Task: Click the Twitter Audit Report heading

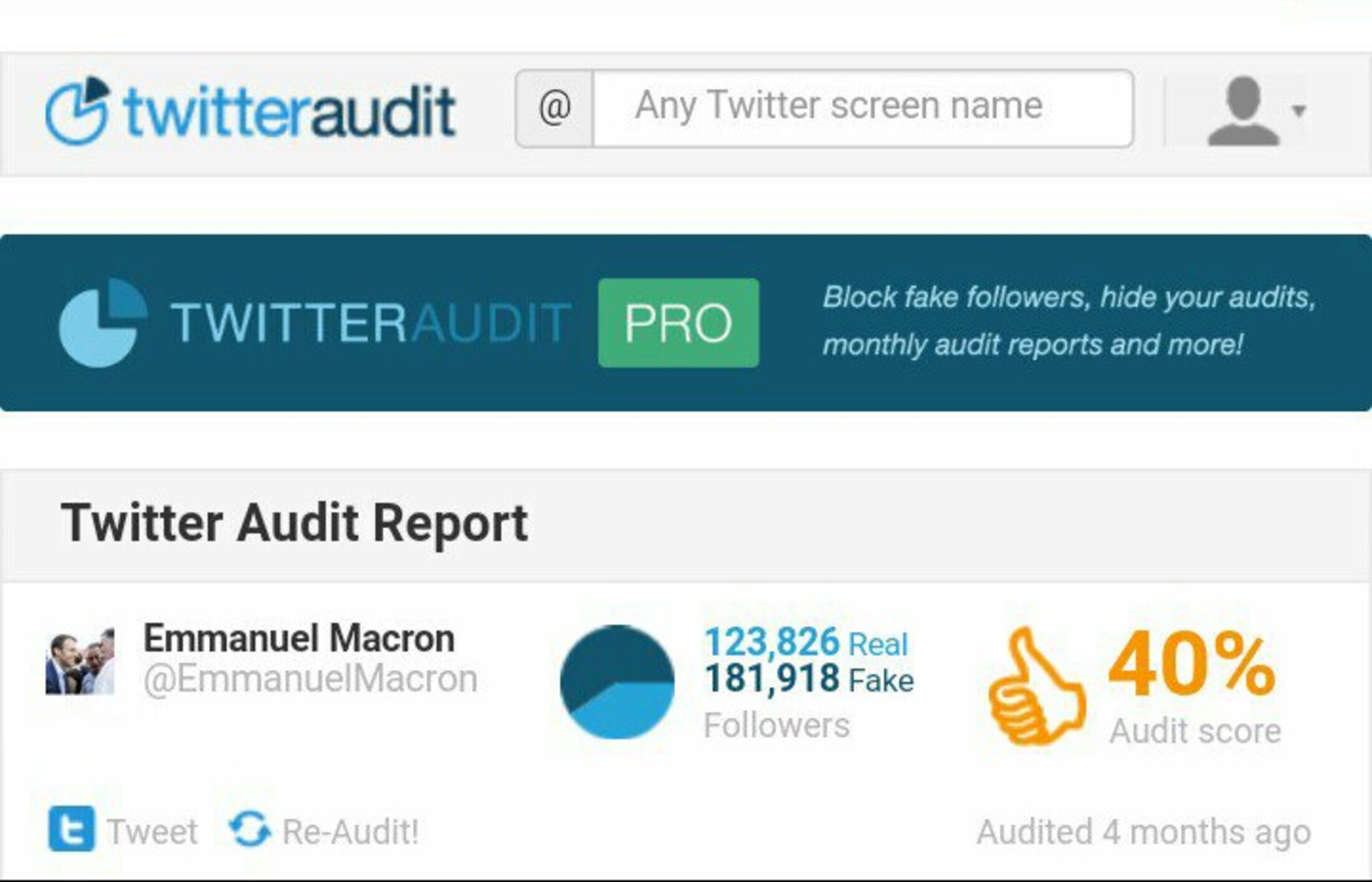Action: (x=294, y=523)
